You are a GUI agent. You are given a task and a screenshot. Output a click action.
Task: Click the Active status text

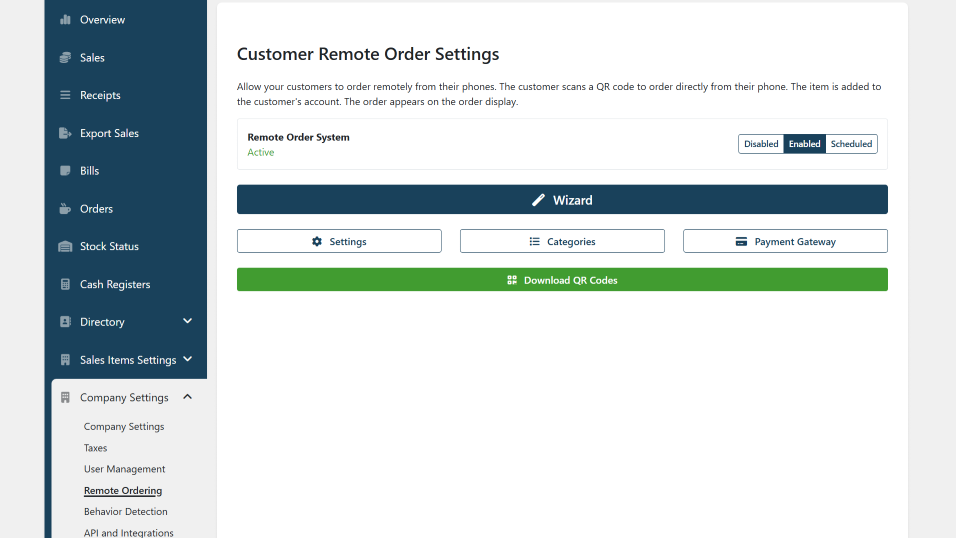click(x=260, y=152)
